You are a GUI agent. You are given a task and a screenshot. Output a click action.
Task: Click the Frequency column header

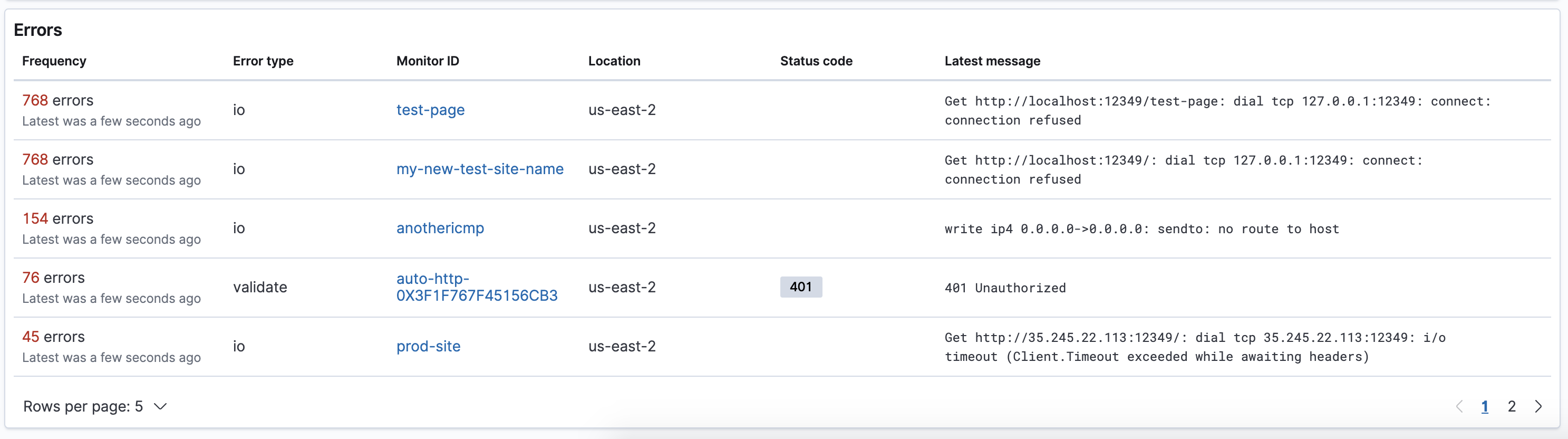(54, 61)
